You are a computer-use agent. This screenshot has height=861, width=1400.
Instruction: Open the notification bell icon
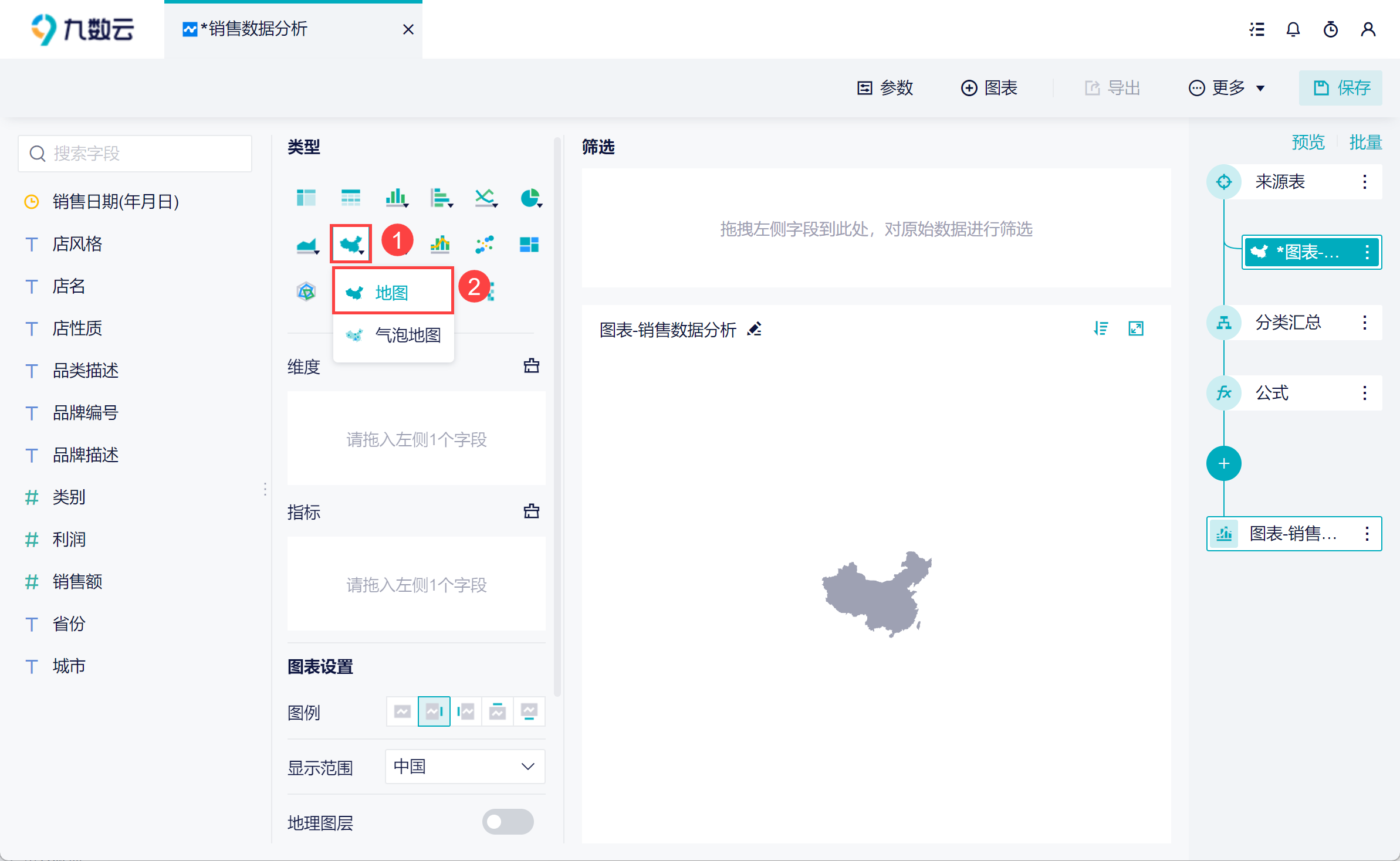click(1293, 29)
